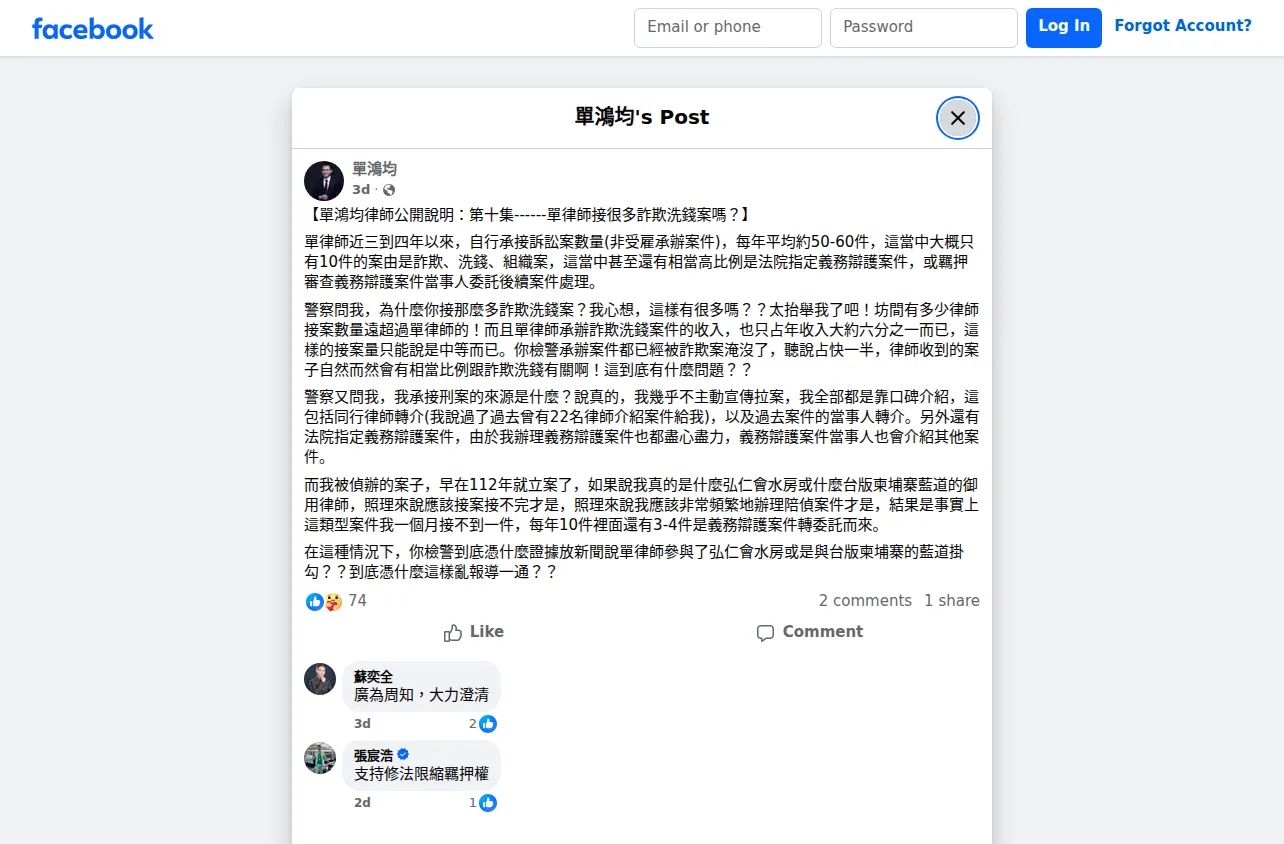Viewport: 1284px width, 844px height.
Task: Click the Like button with thumbs-up icon
Action: [474, 632]
